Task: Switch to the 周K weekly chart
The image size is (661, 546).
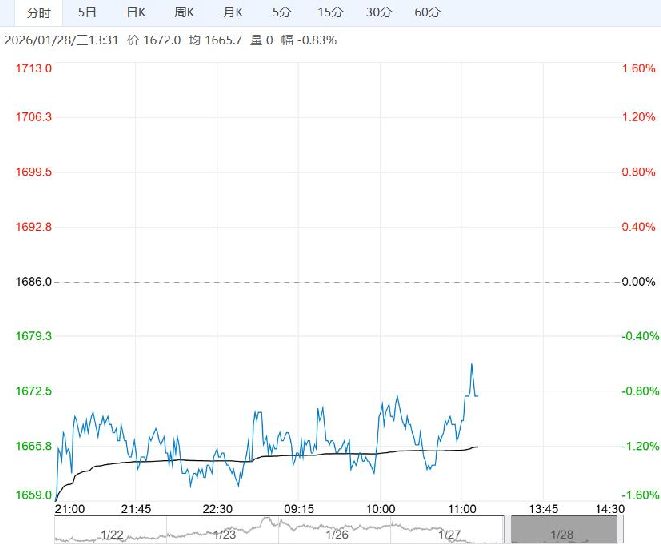Action: [x=184, y=13]
